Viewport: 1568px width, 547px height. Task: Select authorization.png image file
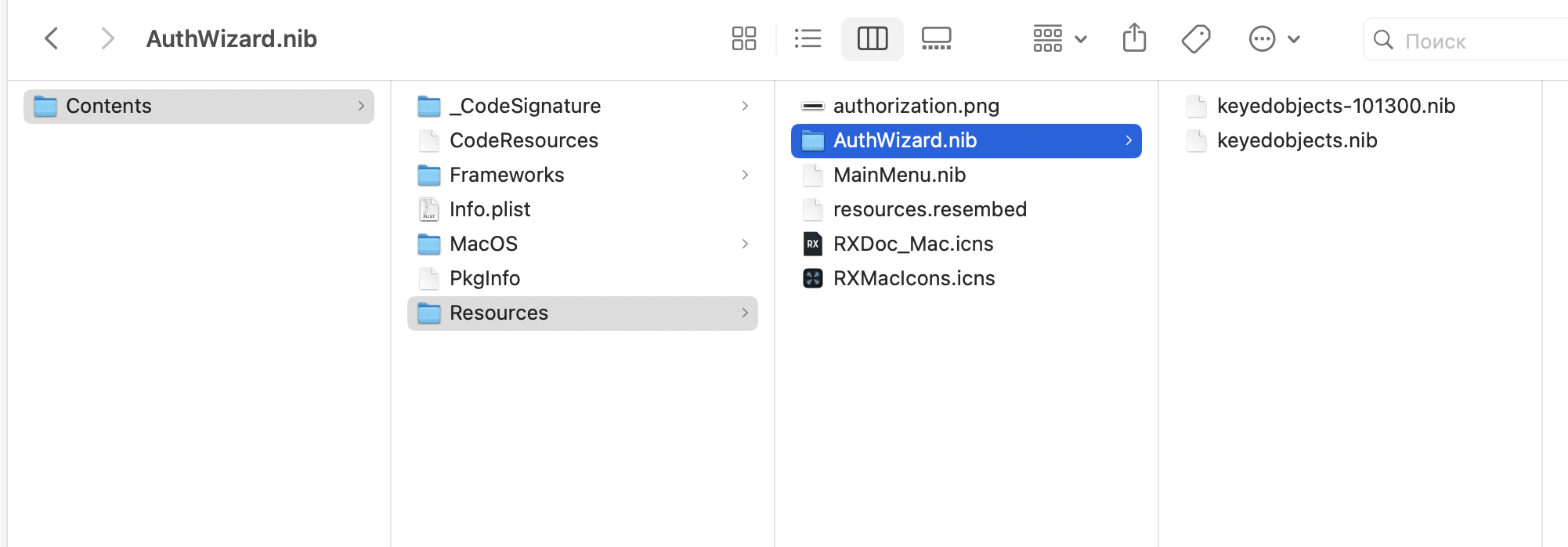916,106
